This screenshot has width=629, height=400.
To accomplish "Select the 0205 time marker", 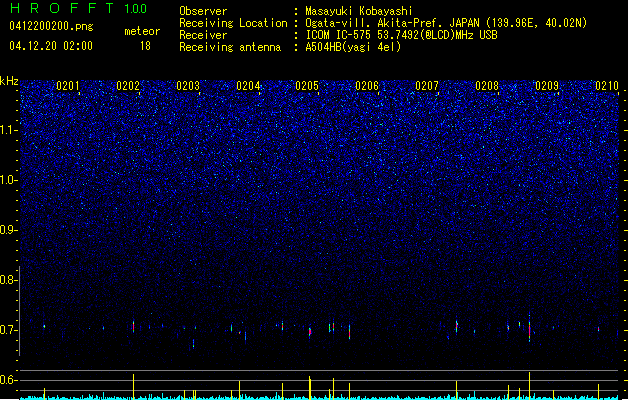I will tap(307, 86).
